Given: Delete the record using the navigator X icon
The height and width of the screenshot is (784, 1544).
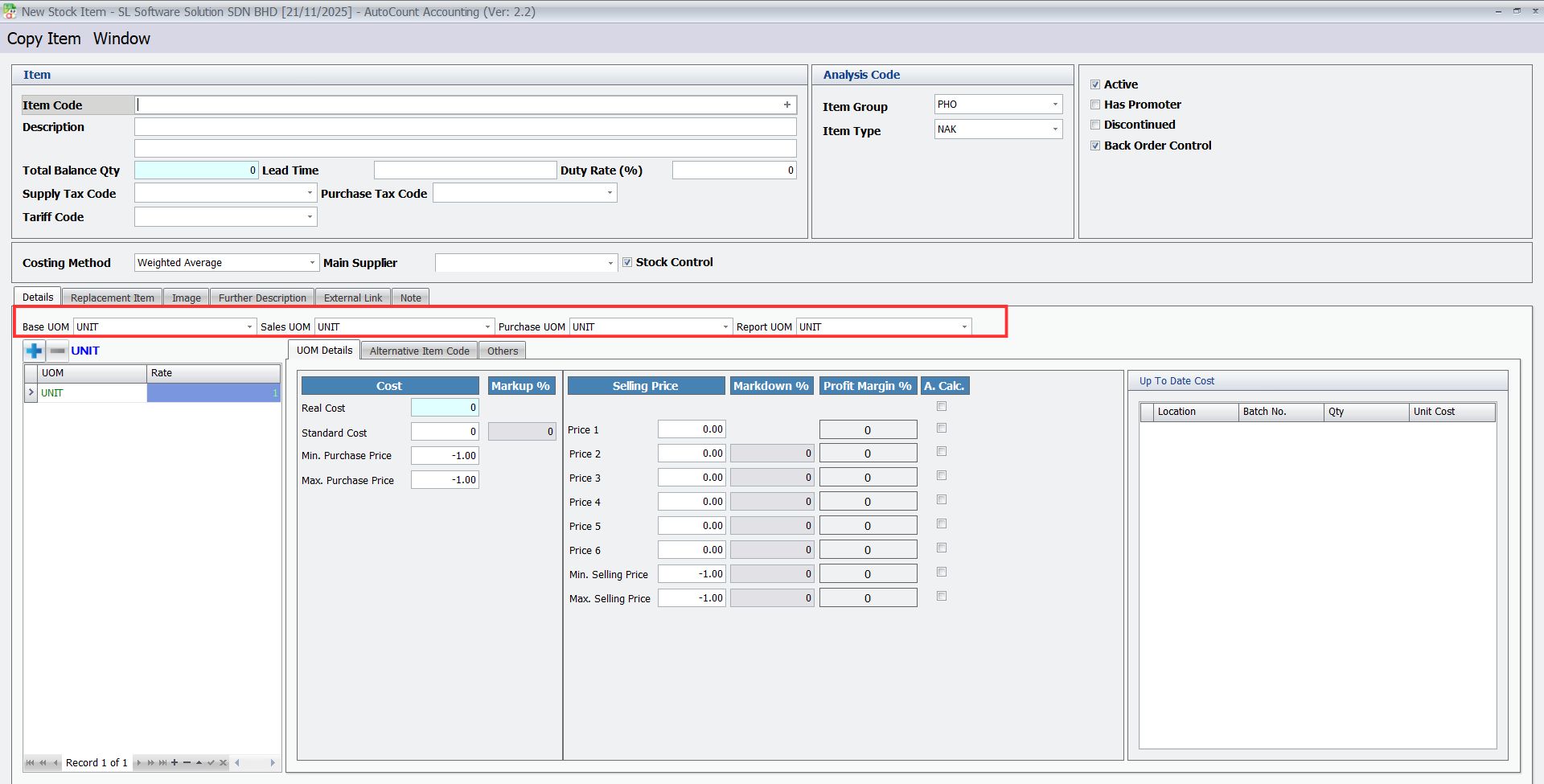Looking at the screenshot, I should [x=187, y=763].
